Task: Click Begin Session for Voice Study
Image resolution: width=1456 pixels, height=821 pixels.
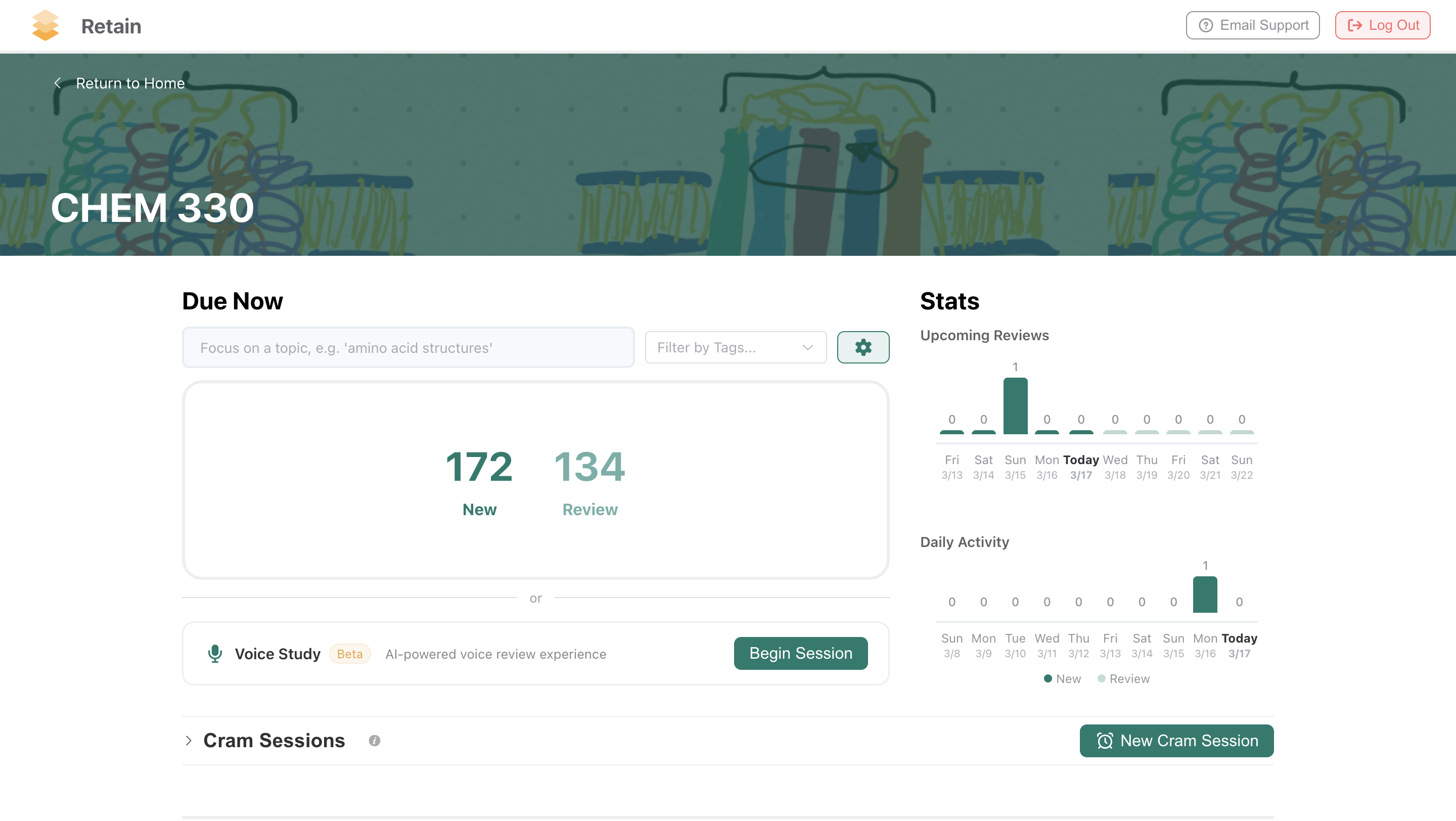Action: coord(800,653)
